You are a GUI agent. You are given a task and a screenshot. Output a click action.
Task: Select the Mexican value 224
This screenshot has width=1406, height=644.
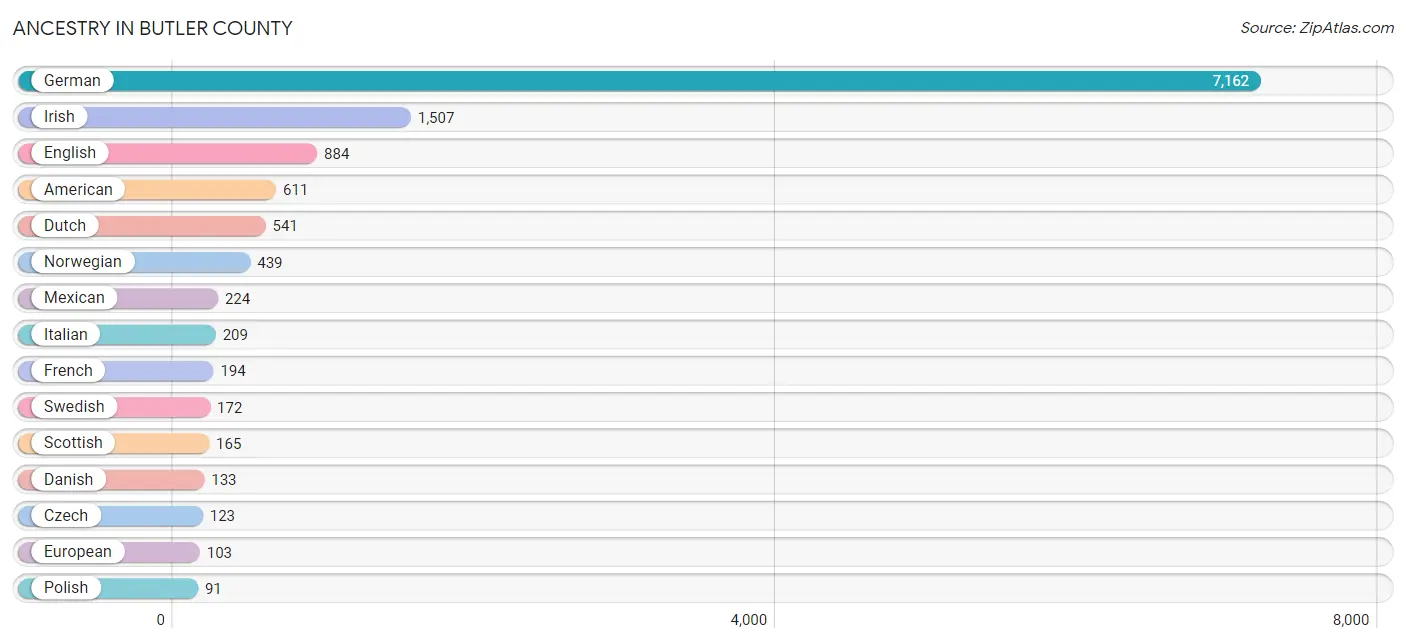tap(238, 299)
